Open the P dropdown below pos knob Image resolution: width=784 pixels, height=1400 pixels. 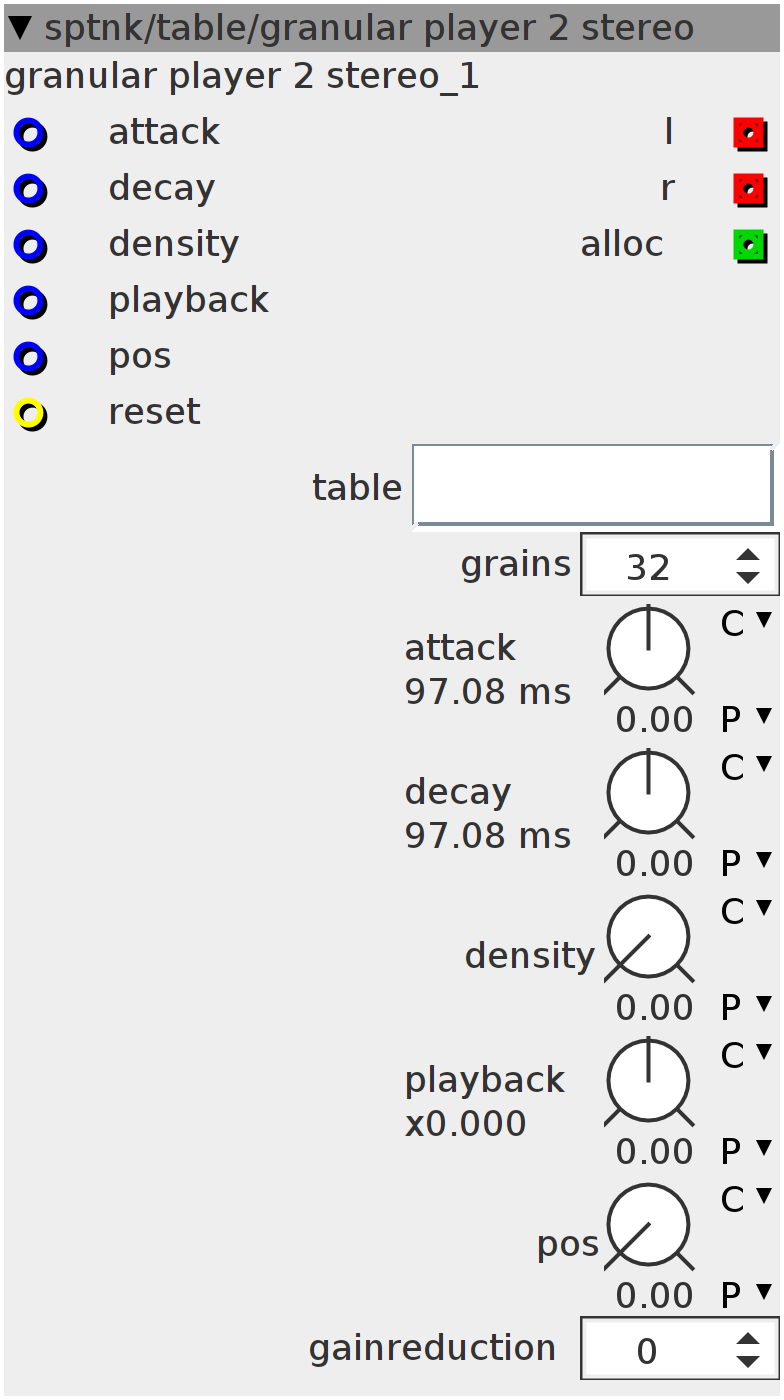coord(746,1294)
